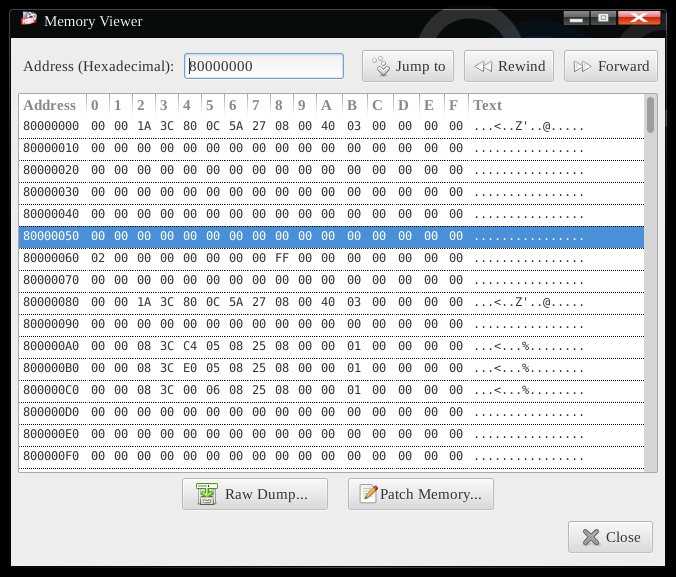This screenshot has height=577, width=676.
Task: Select memory row at address 800000A0
Action: 330,346
